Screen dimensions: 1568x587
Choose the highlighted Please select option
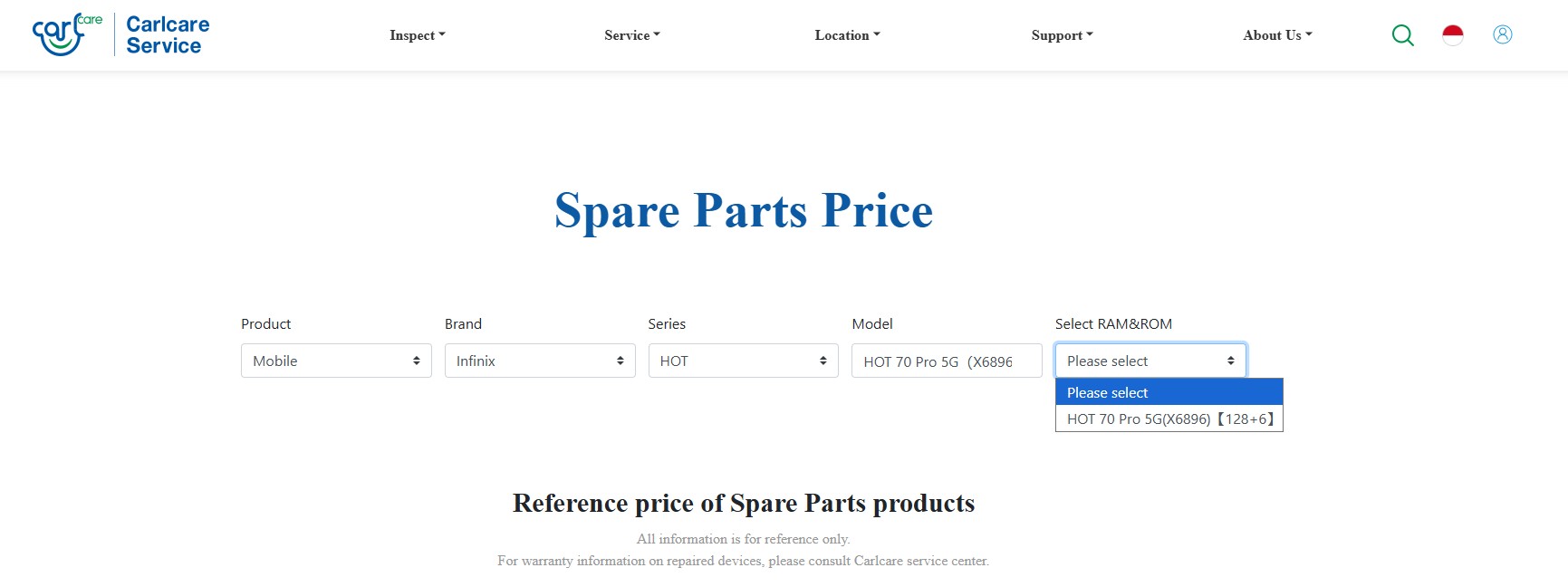coord(1169,392)
